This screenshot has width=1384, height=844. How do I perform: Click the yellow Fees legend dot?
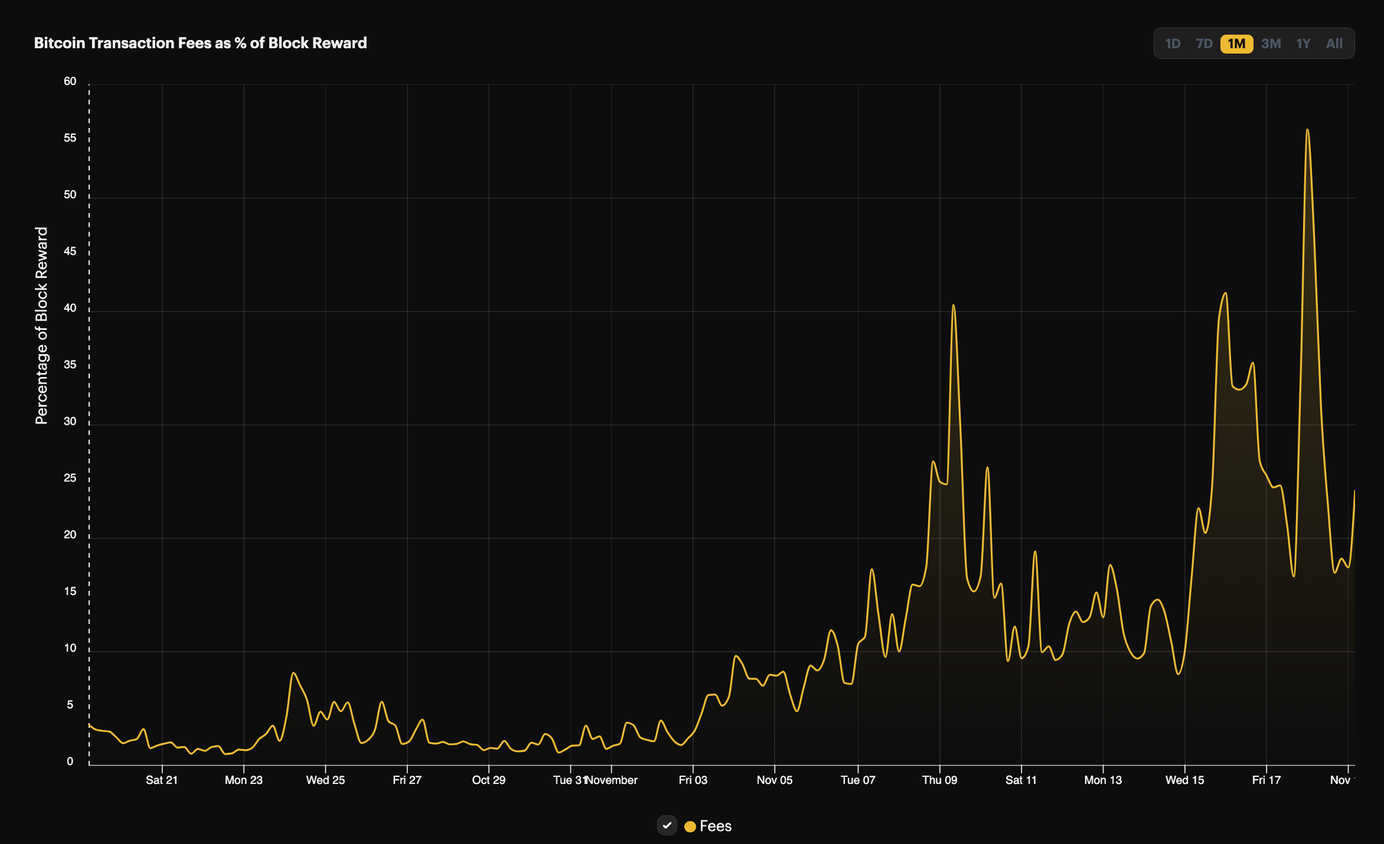688,826
